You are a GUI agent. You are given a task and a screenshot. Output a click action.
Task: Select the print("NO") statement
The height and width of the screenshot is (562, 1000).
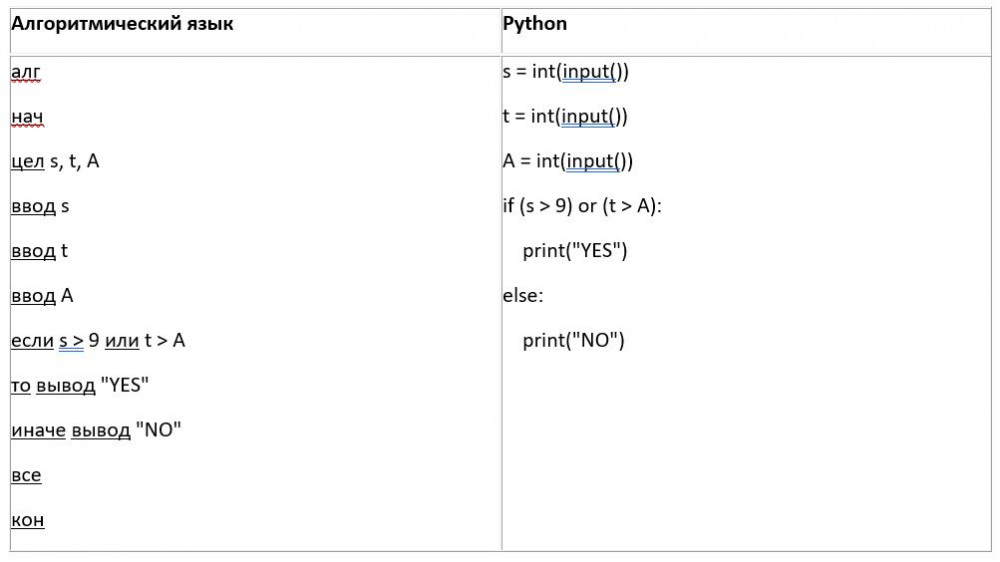click(x=573, y=341)
